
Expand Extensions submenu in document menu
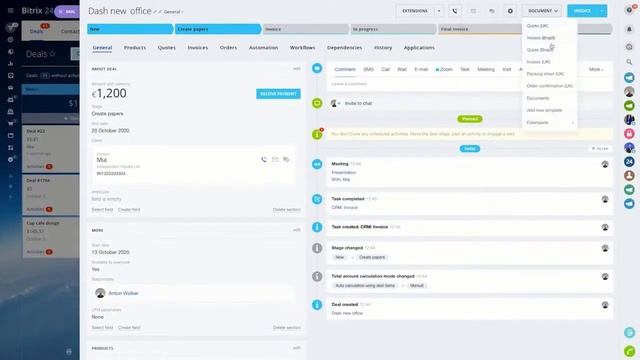pyautogui.click(x=550, y=122)
